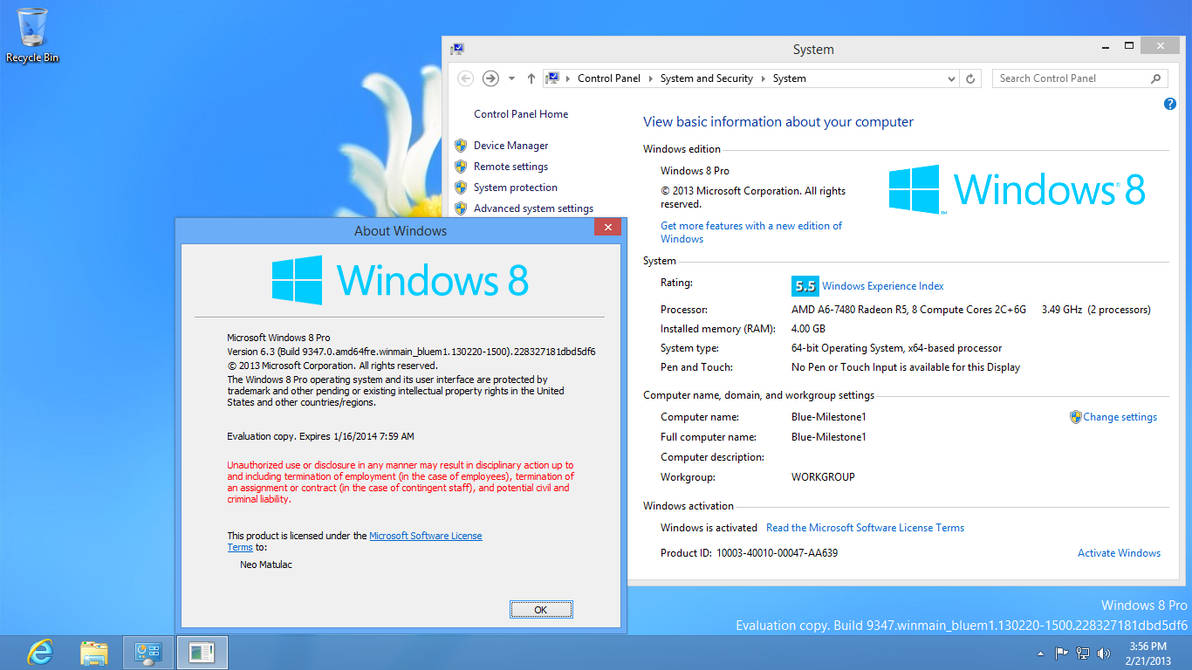Click the System breadcrumb segment
The height and width of the screenshot is (670, 1192).
pyautogui.click(x=789, y=78)
